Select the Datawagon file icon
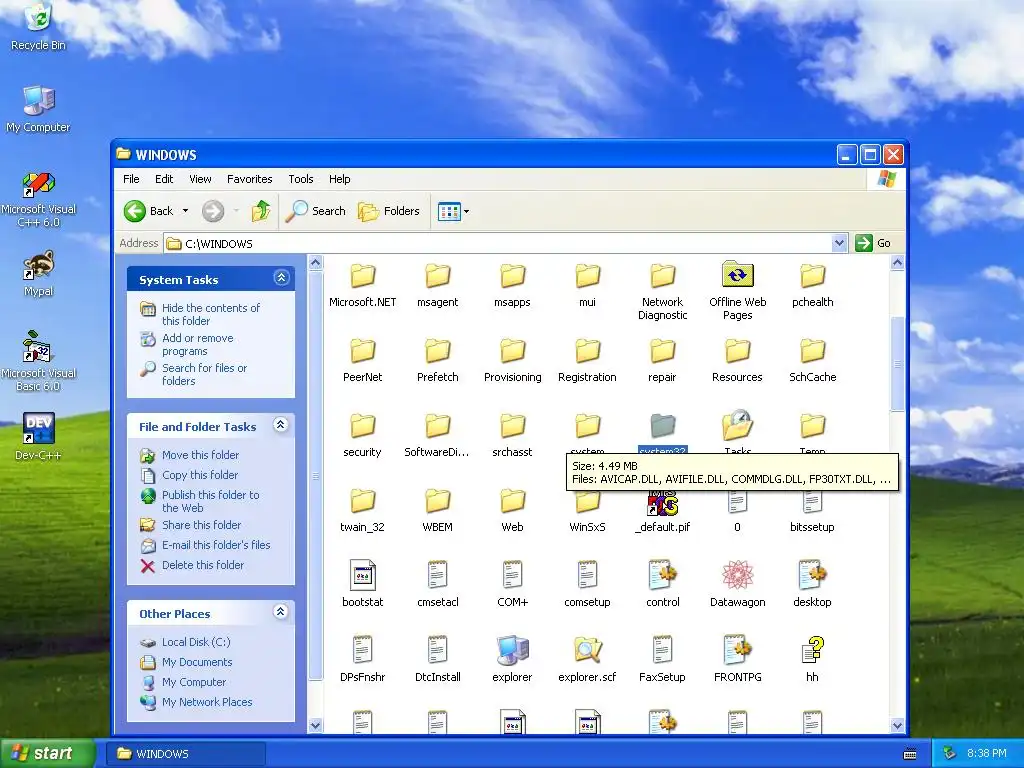The height and width of the screenshot is (768, 1024). (x=737, y=575)
